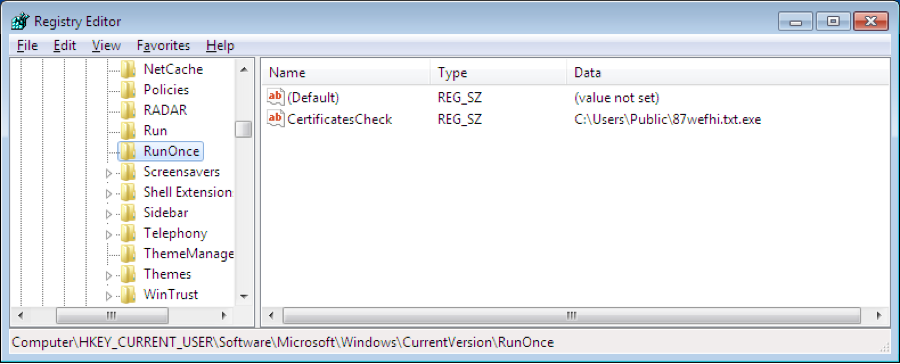Screen dimensions: 900x364
Task: Click values pane horizontal scrollbar thumb
Action: pos(572,316)
